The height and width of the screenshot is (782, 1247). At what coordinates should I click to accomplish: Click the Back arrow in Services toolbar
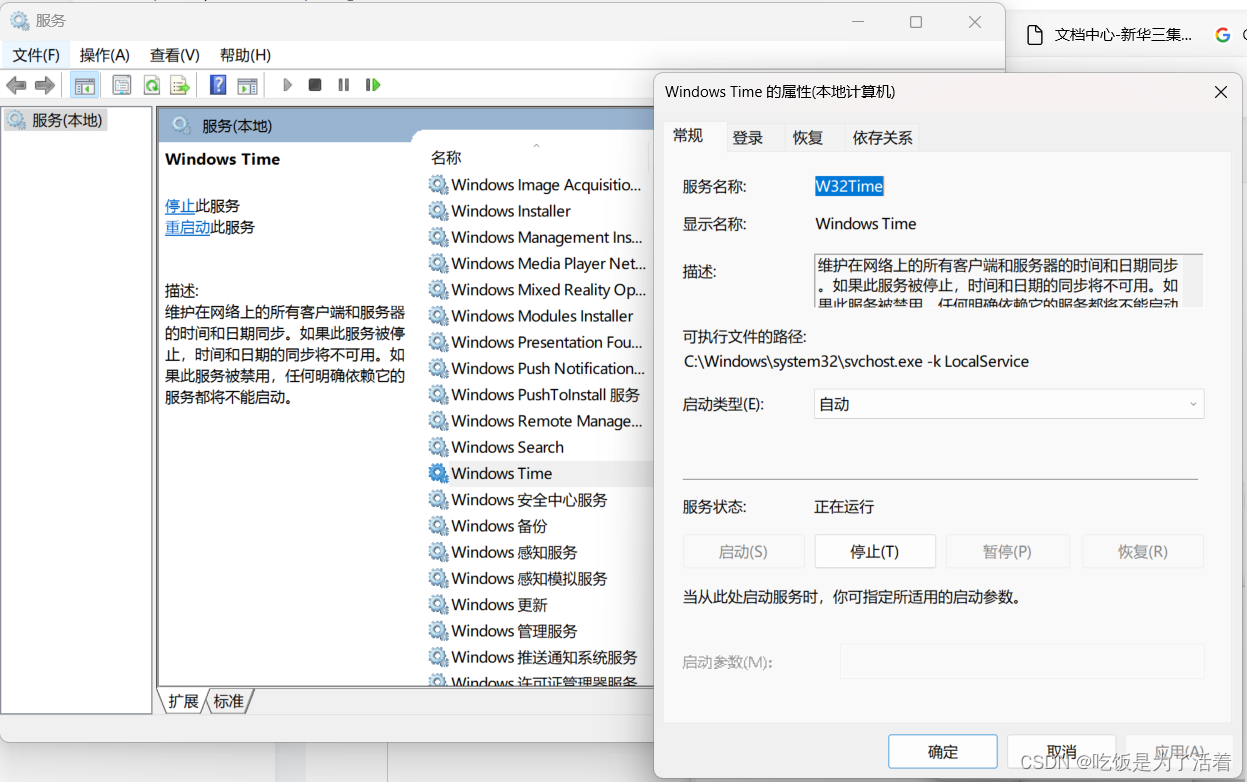click(16, 85)
